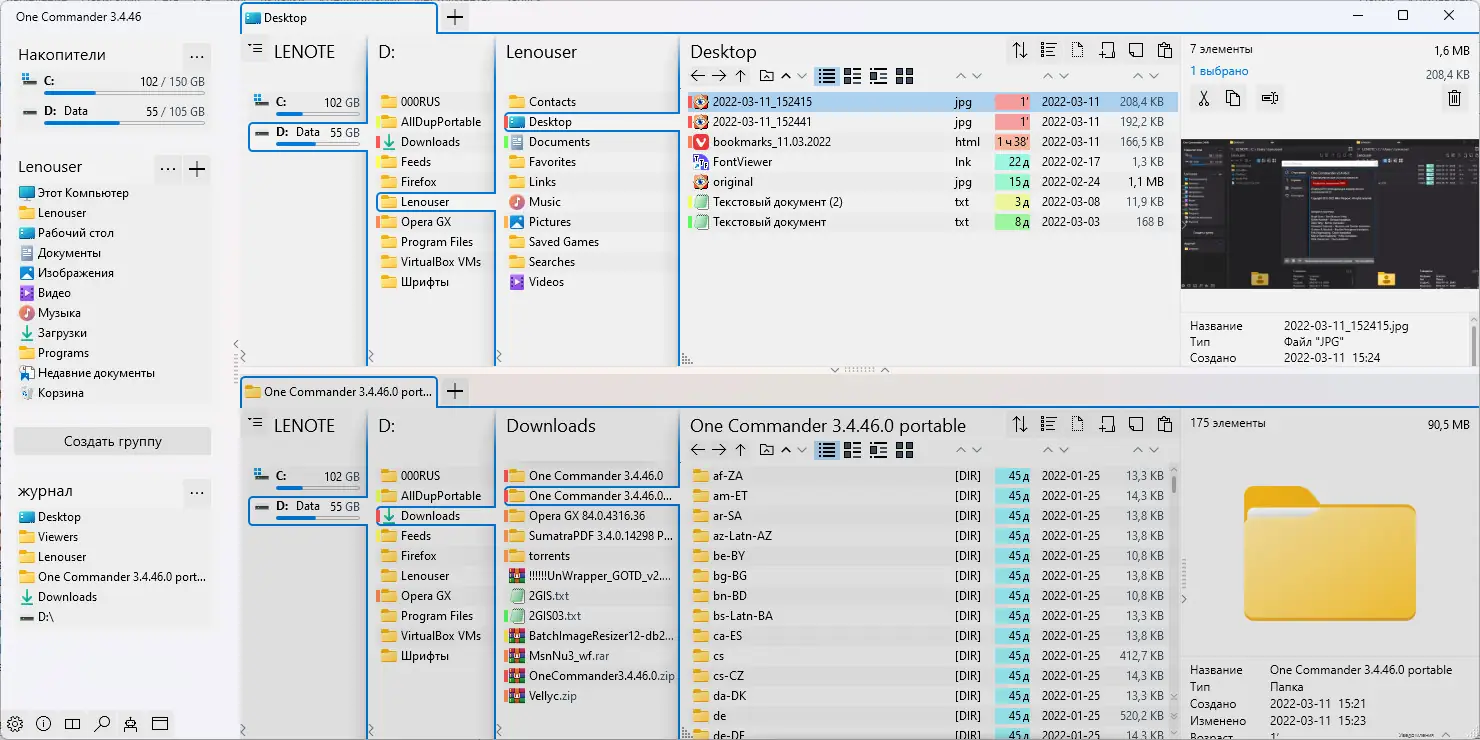Create a new file in Desktop pane
Screen dimensions: 1480x740
click(x=1078, y=50)
